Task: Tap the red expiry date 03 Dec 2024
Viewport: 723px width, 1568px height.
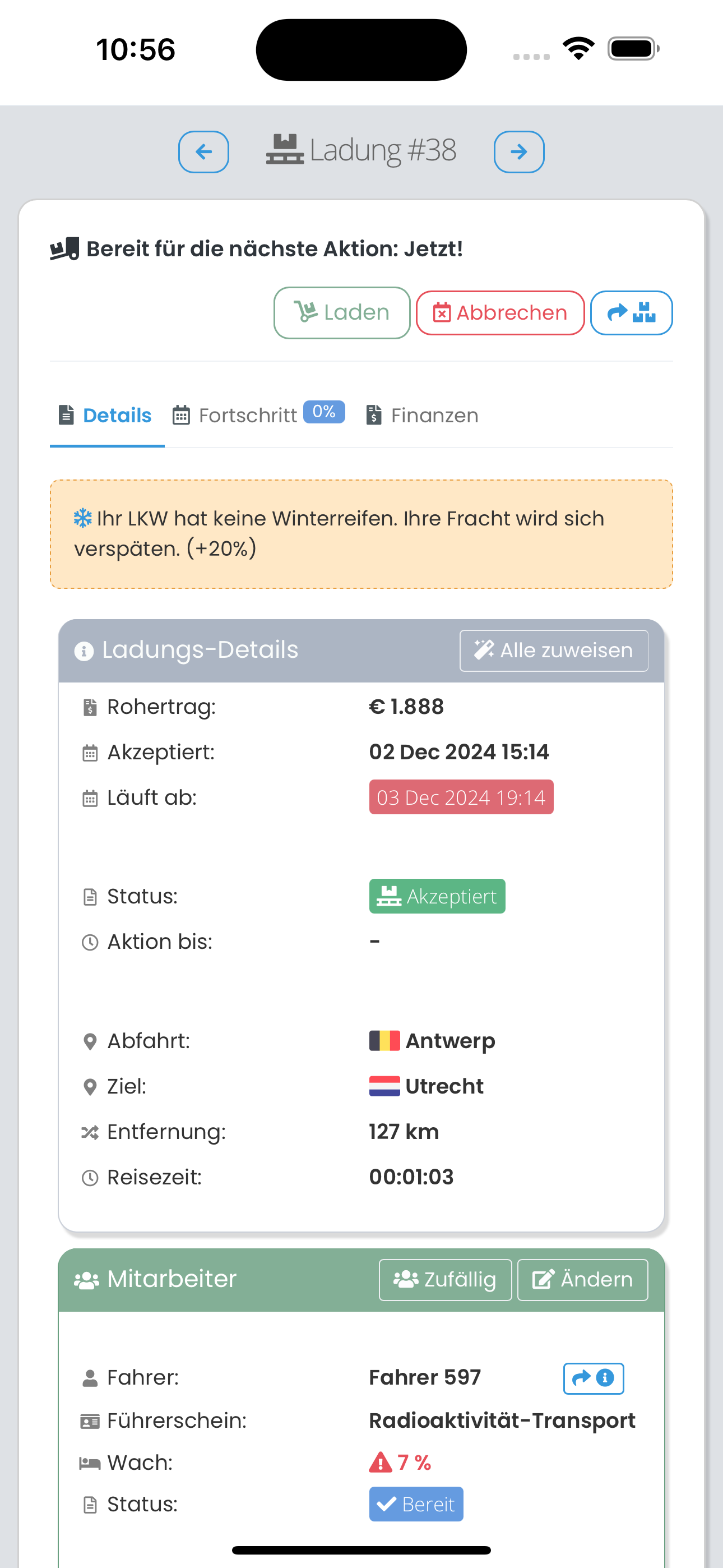Action: click(x=461, y=797)
